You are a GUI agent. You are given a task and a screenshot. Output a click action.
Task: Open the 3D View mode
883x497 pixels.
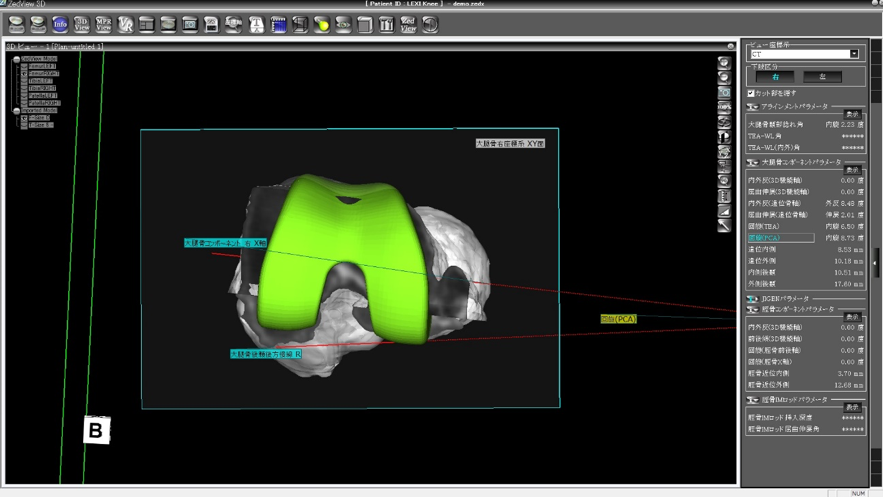pyautogui.click(x=82, y=24)
